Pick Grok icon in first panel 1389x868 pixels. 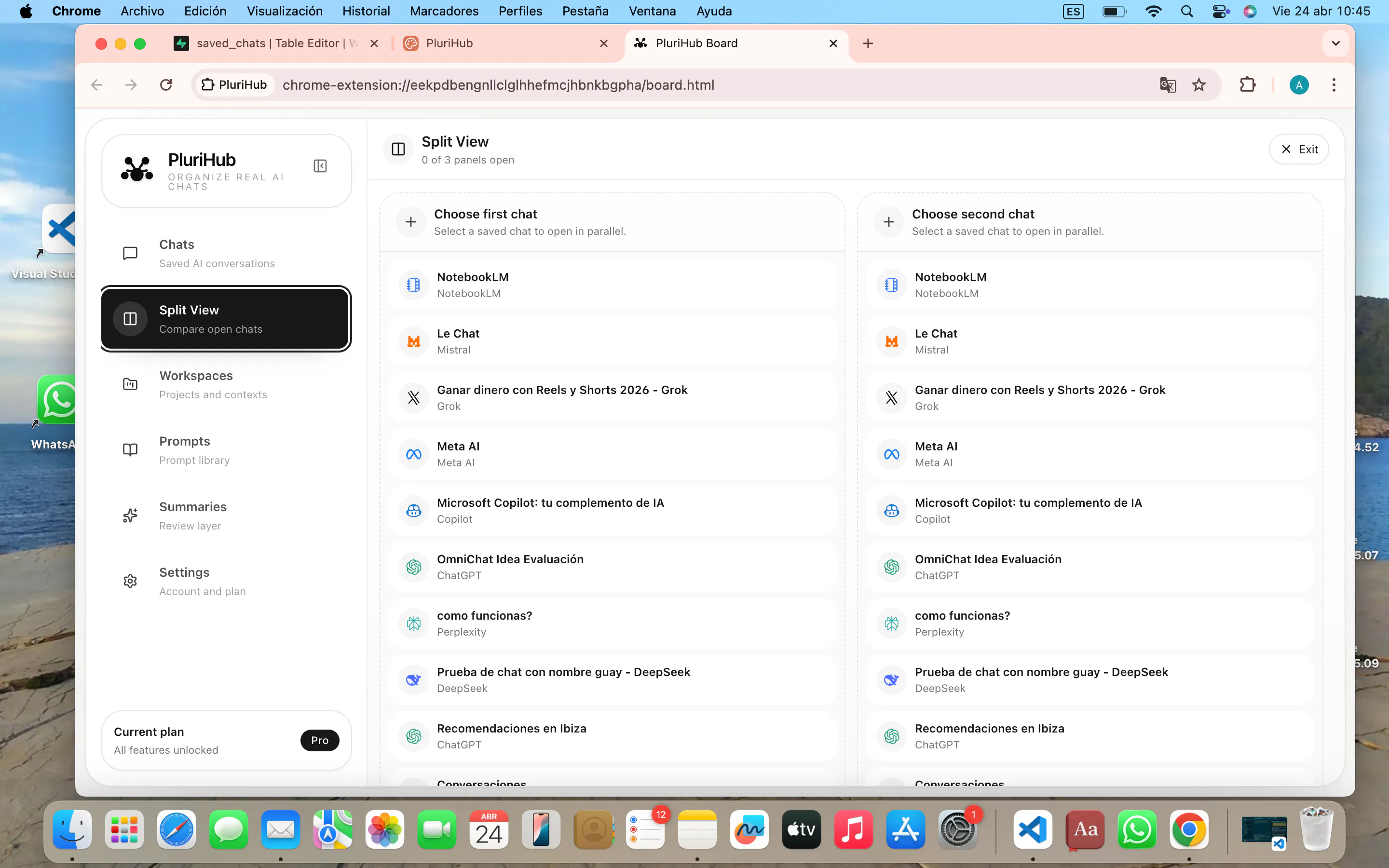point(413,397)
